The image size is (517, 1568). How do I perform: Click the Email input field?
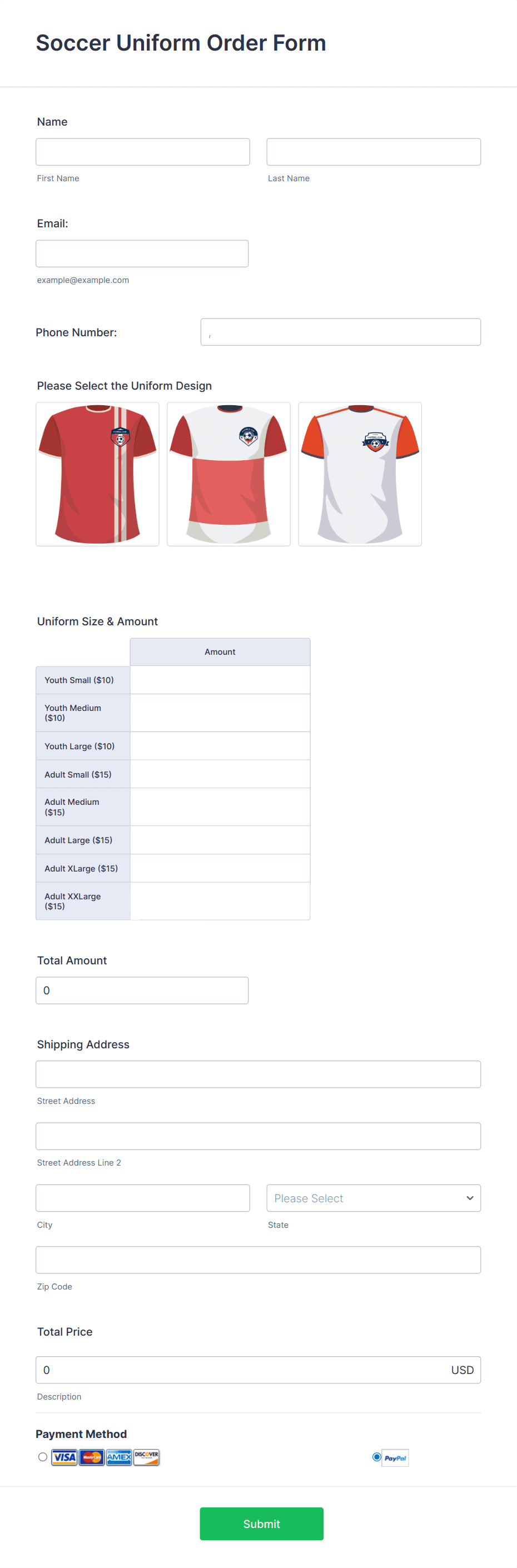[142, 252]
